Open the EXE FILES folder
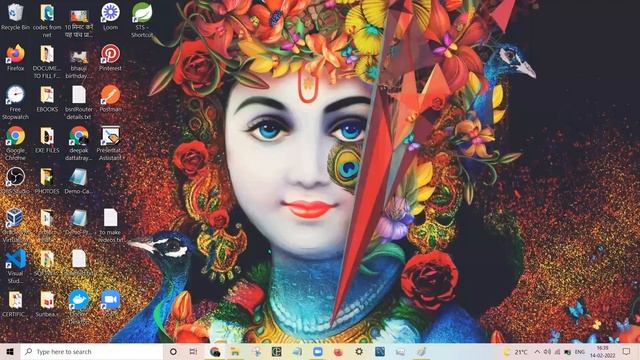This screenshot has height=360, width=640. (x=47, y=140)
